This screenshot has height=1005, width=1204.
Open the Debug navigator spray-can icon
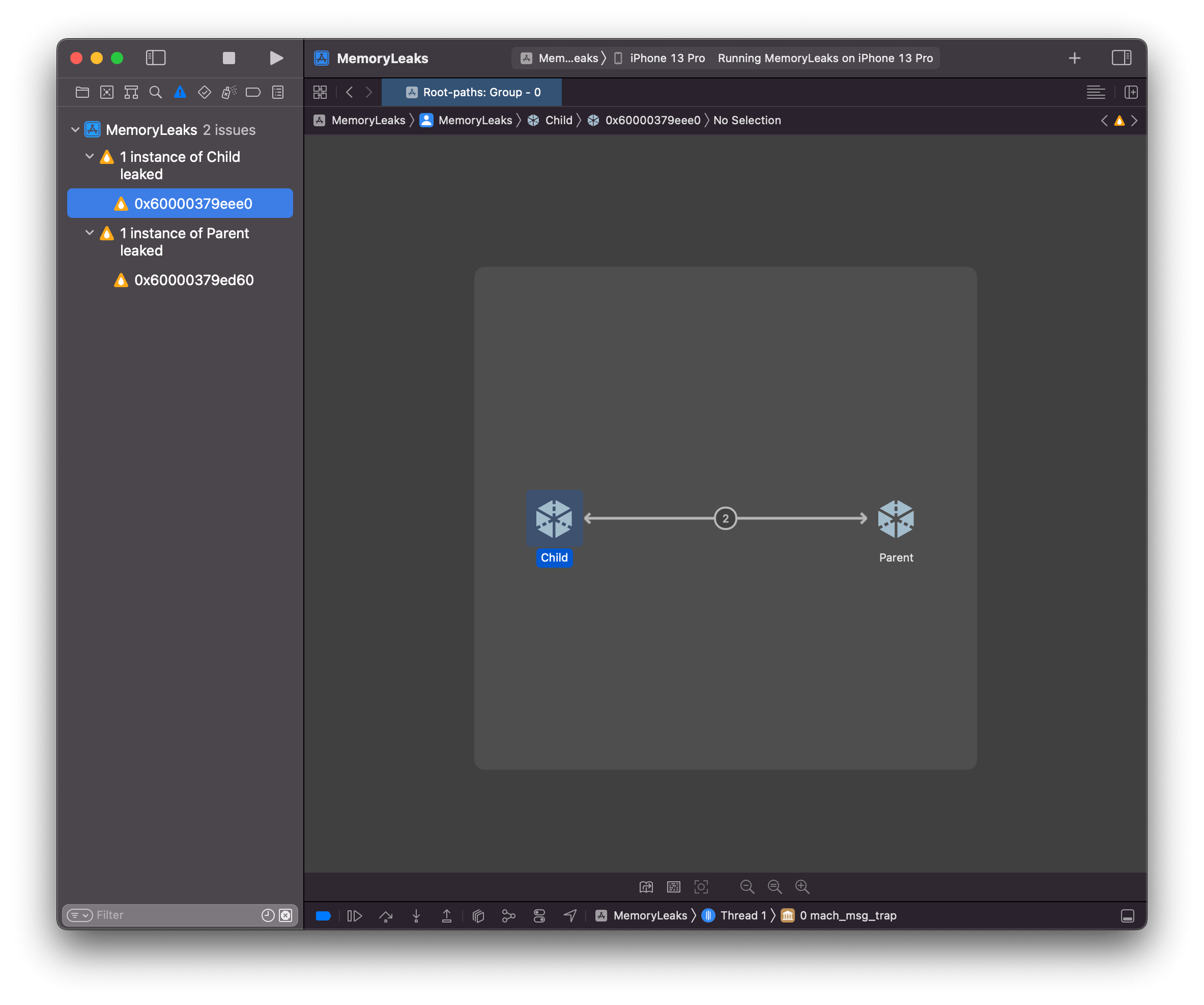229,92
